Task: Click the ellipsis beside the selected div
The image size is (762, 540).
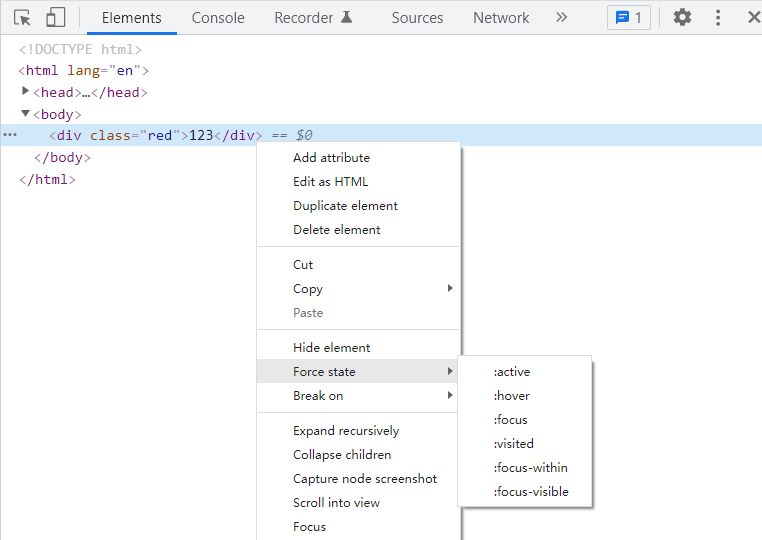Action: point(10,135)
